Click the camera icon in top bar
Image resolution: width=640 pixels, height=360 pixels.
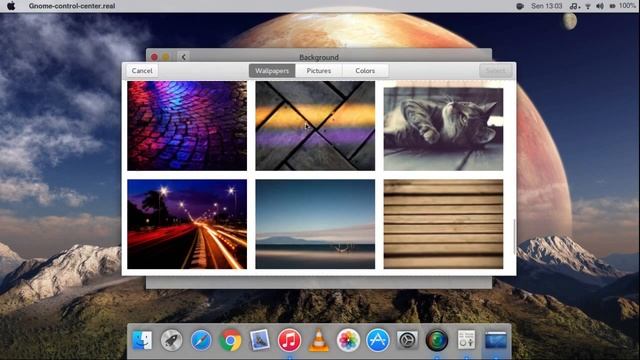(520, 6)
